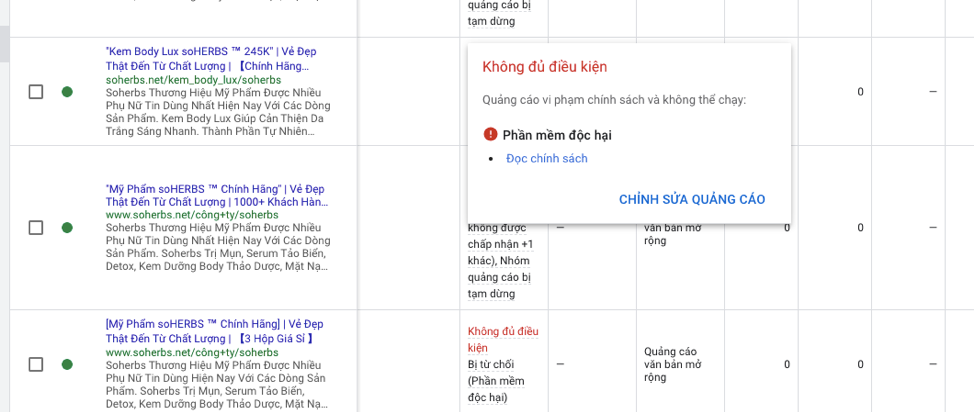
Task: Click the red Không đủ điều kiện status in last row
Action: tap(503, 340)
